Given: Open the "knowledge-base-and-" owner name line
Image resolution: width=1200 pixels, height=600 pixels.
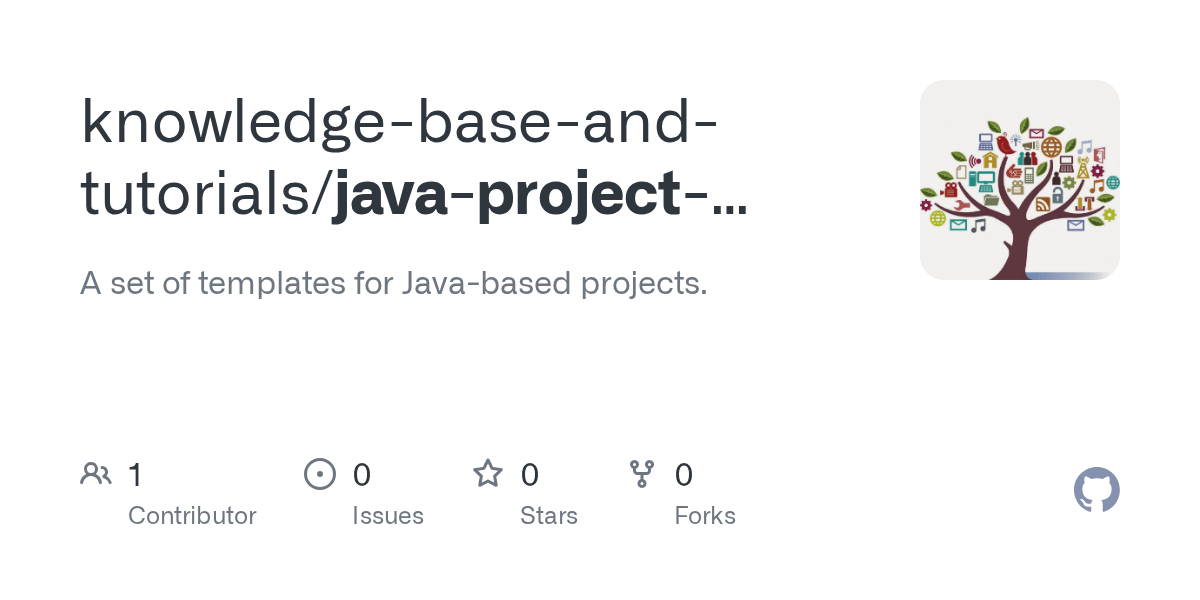Looking at the screenshot, I should tap(398, 120).
